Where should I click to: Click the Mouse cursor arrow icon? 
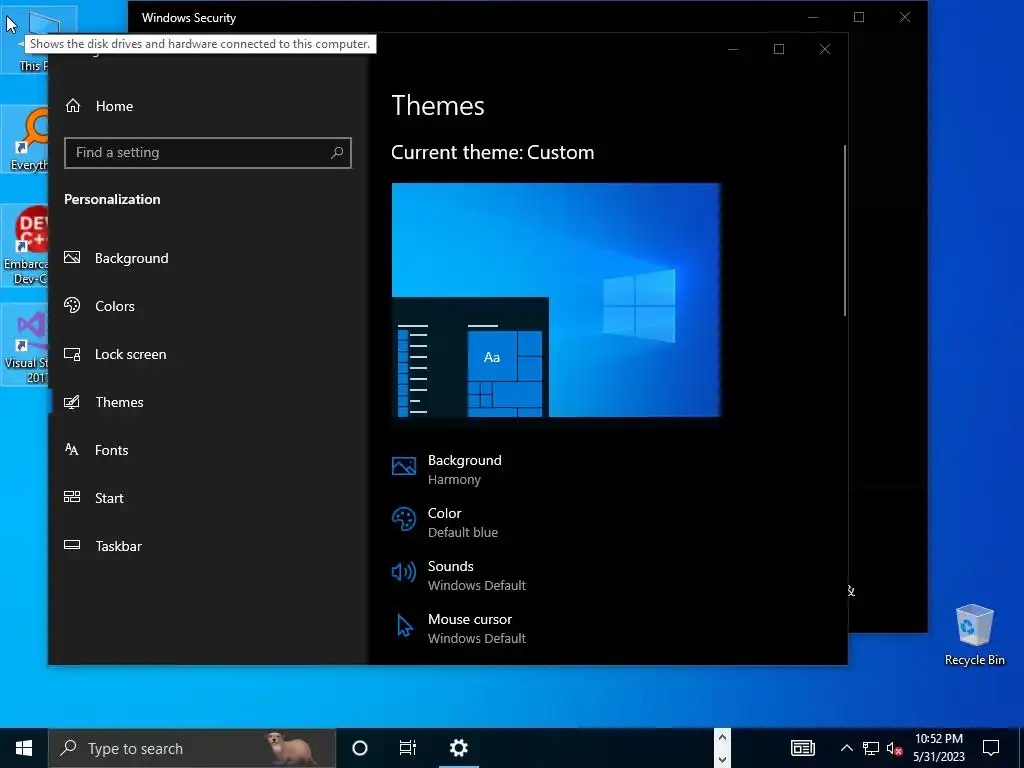[405, 626]
